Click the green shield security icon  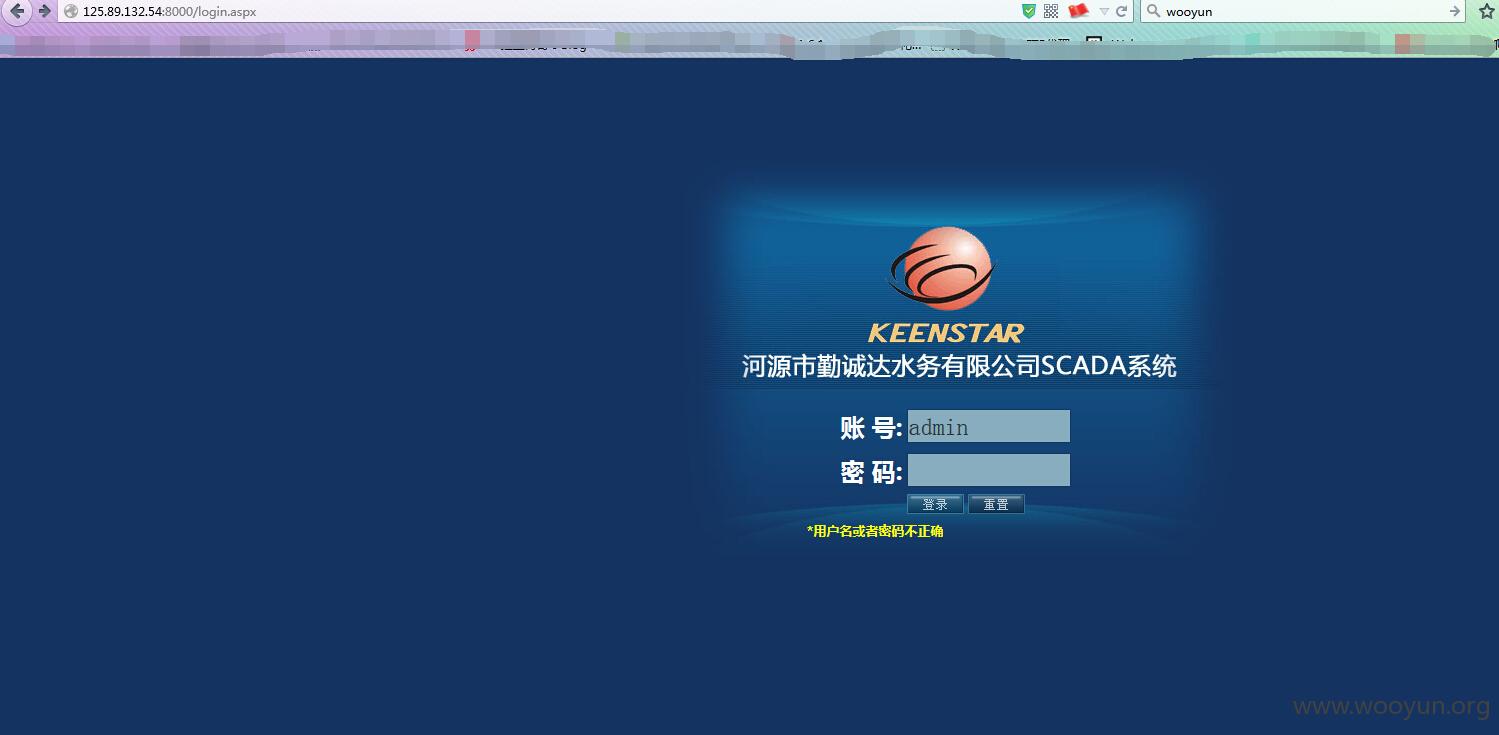pos(1029,12)
